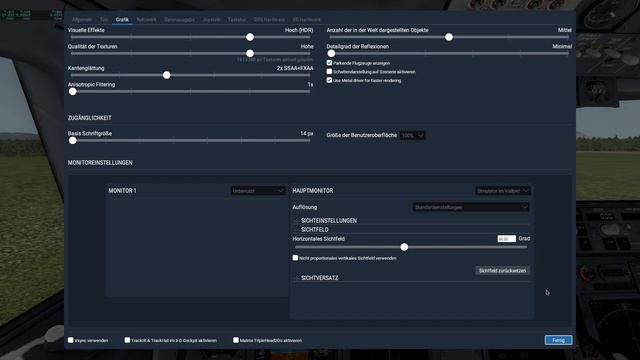The height and width of the screenshot is (360, 640).
Task: Click the Fertig button
Action: tap(558, 340)
